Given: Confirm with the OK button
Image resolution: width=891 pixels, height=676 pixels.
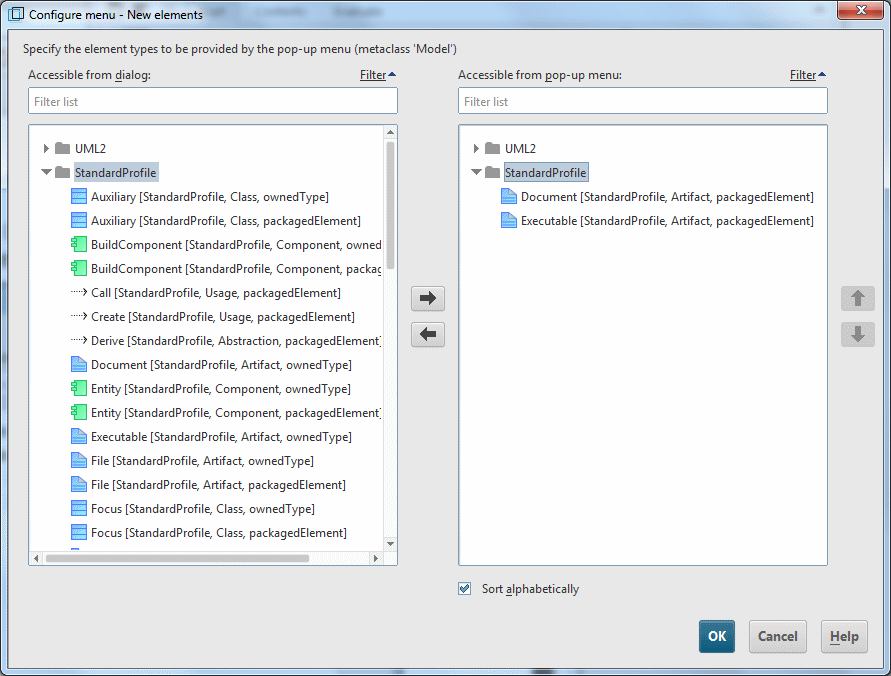Looking at the screenshot, I should click(x=717, y=636).
